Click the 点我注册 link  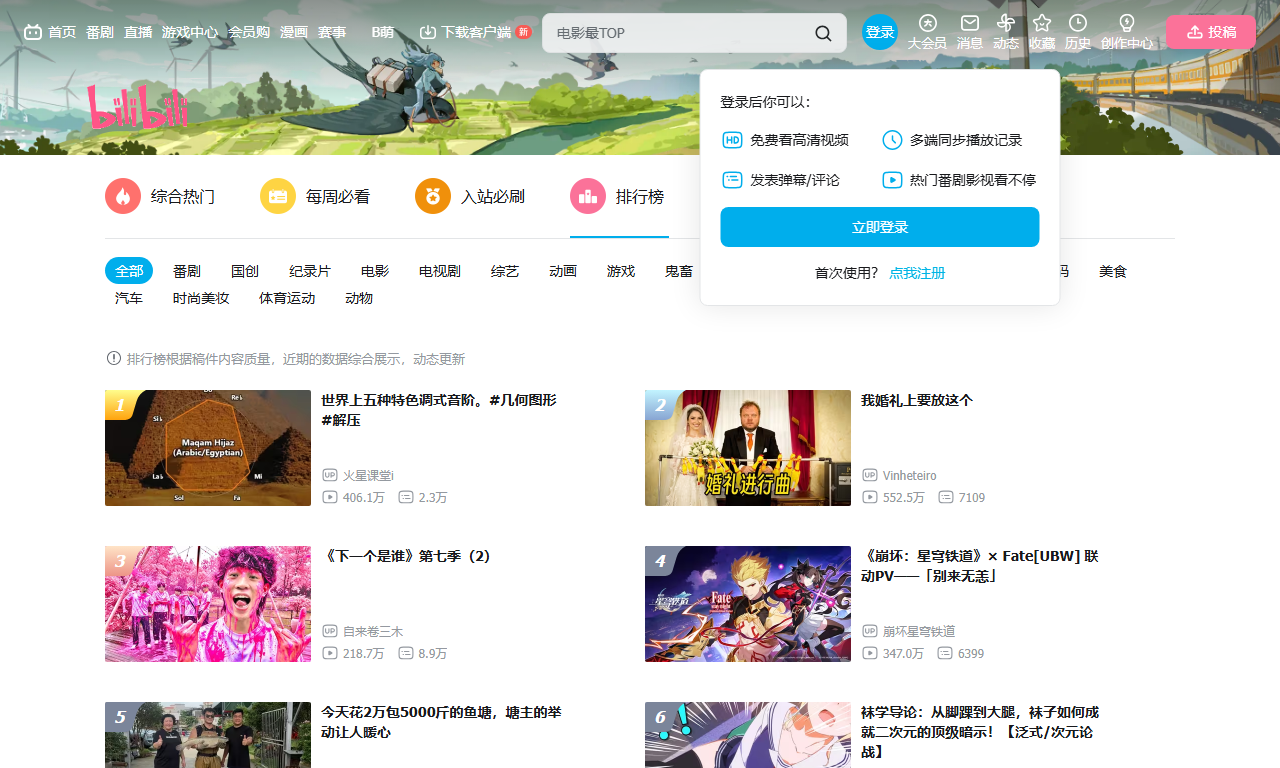917,273
